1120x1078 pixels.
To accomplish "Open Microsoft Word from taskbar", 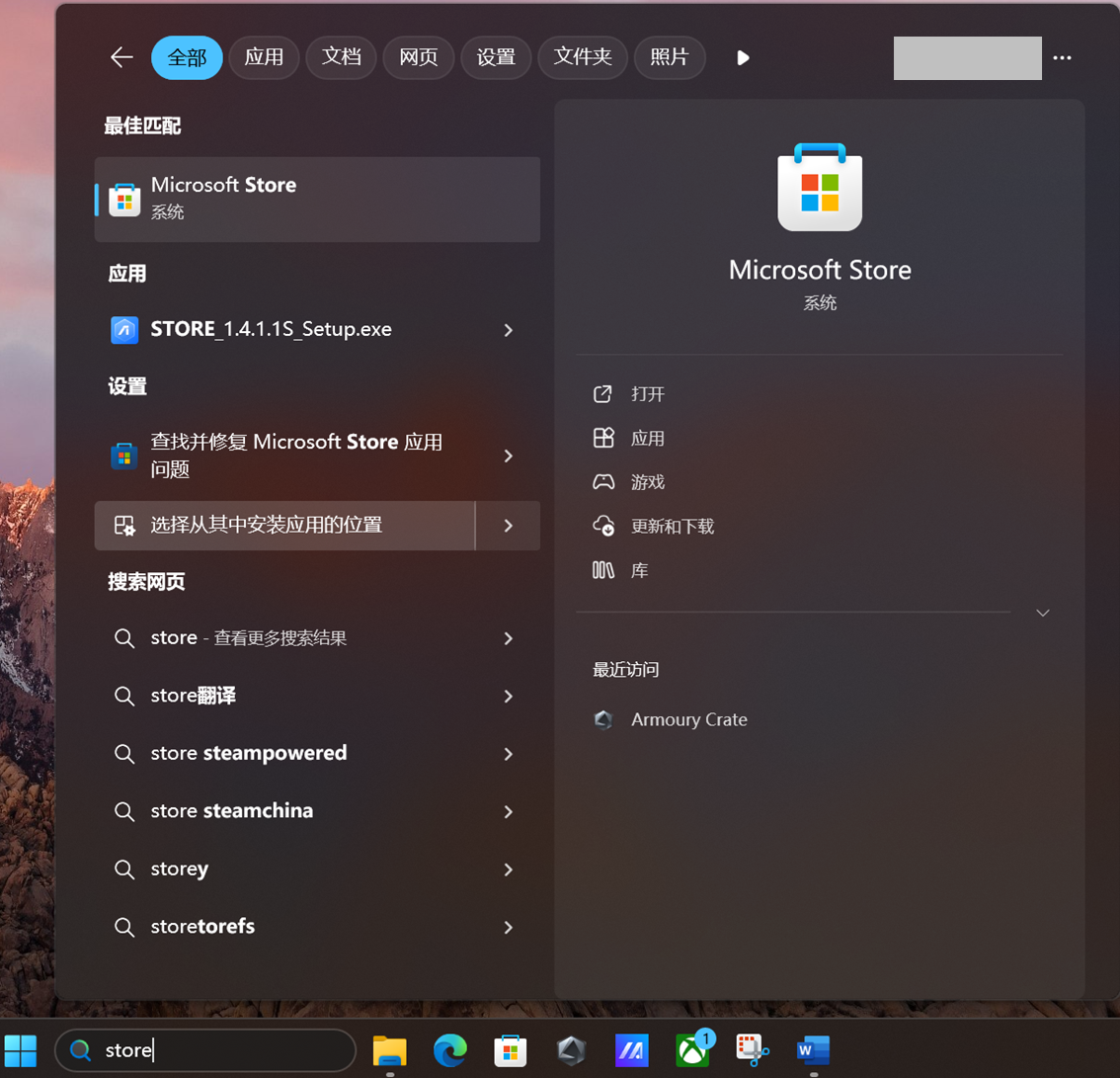I will tap(814, 1050).
